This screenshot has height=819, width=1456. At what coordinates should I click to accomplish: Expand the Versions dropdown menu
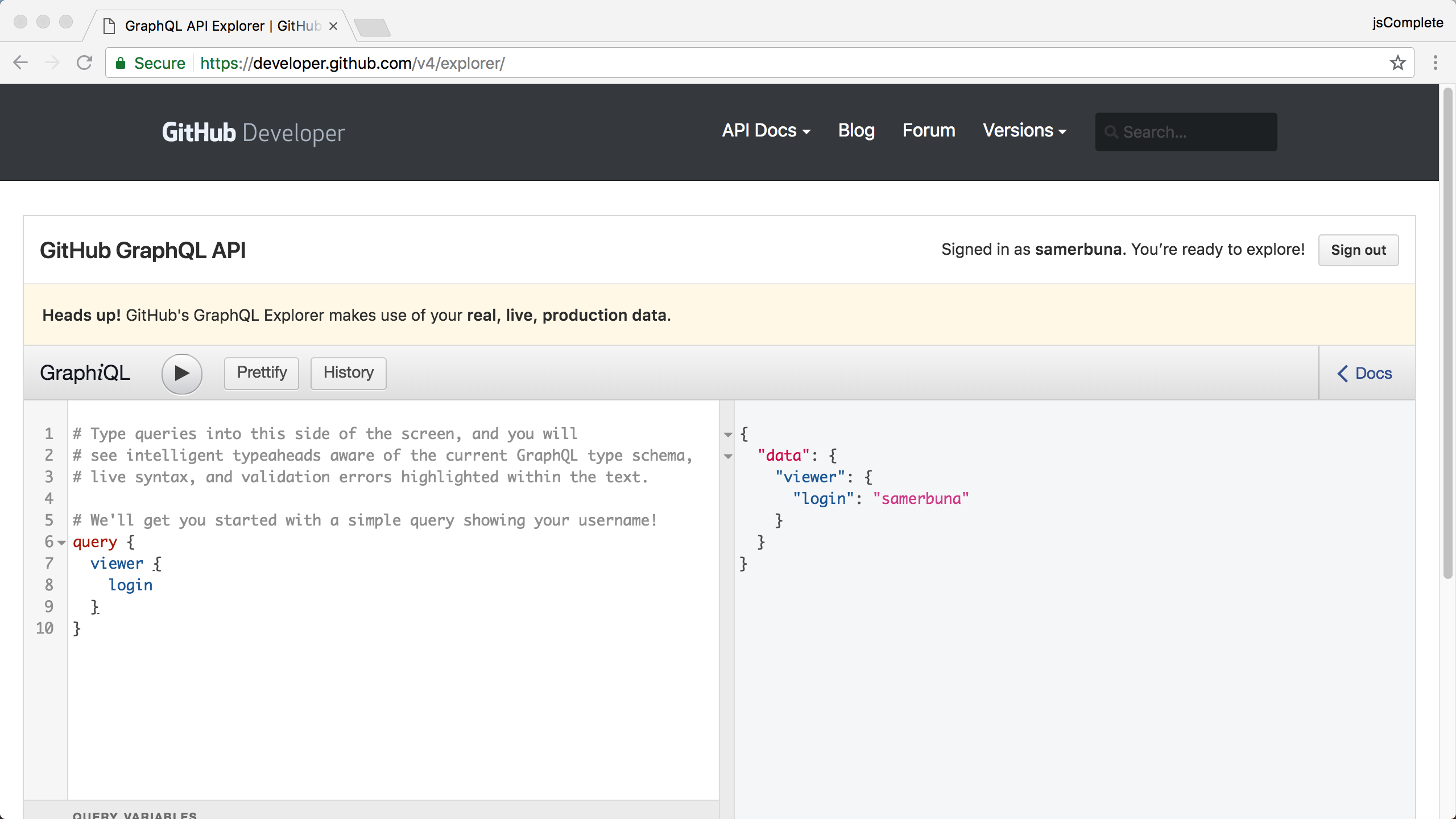[1025, 130]
